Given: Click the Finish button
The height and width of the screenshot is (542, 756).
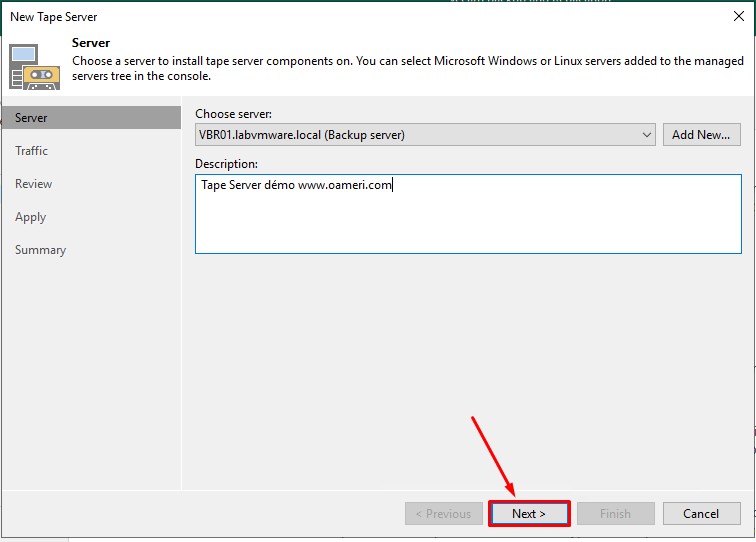Looking at the screenshot, I should 615,514.
